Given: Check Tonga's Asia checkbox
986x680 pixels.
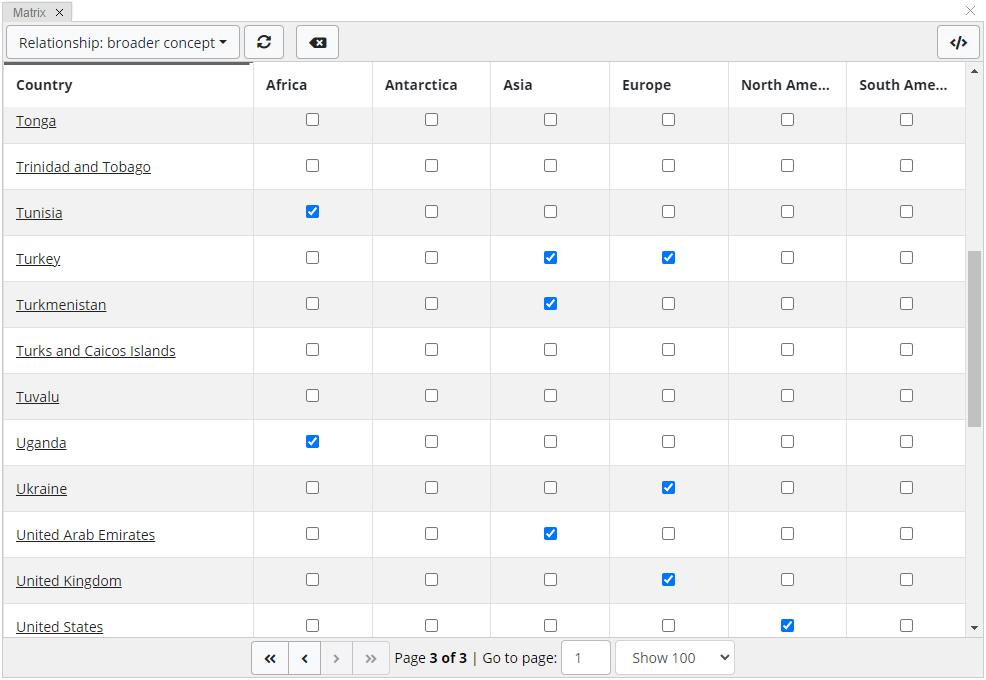Looking at the screenshot, I should pyautogui.click(x=550, y=120).
